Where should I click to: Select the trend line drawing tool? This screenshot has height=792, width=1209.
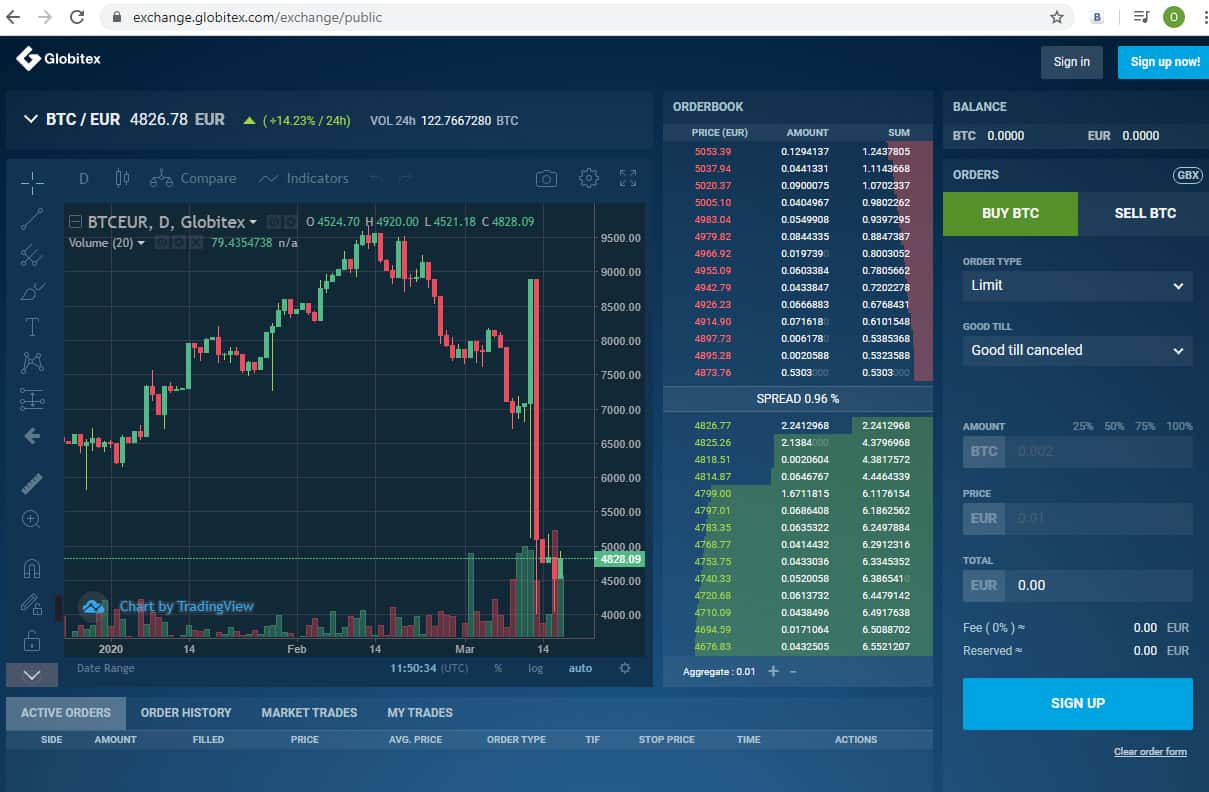32,219
